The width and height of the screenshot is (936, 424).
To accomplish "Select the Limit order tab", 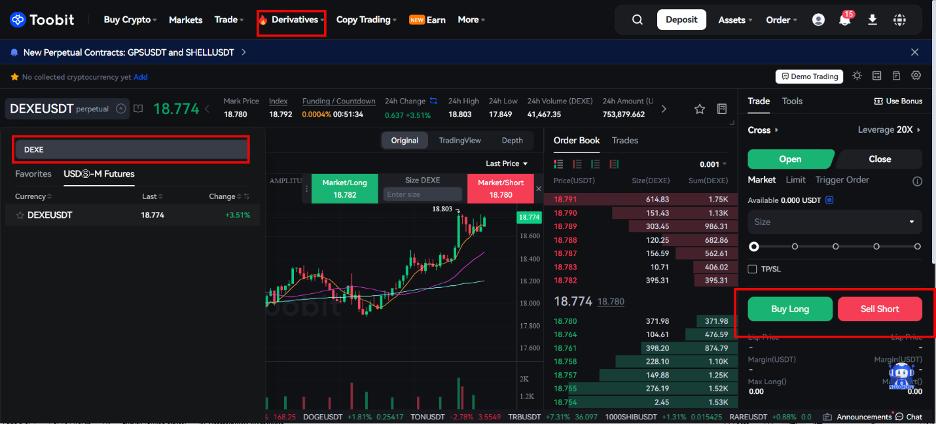I will 796,180.
